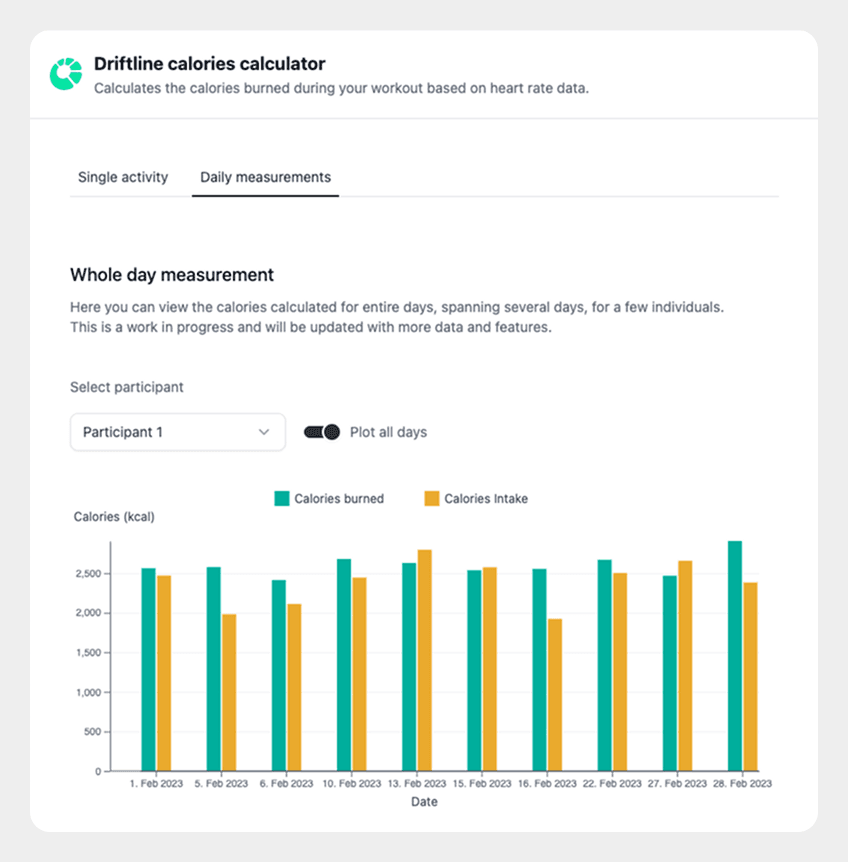Screen dimensions: 848x862
Task: Click the Driftline calories calculator logo icon
Action: click(x=66, y=72)
